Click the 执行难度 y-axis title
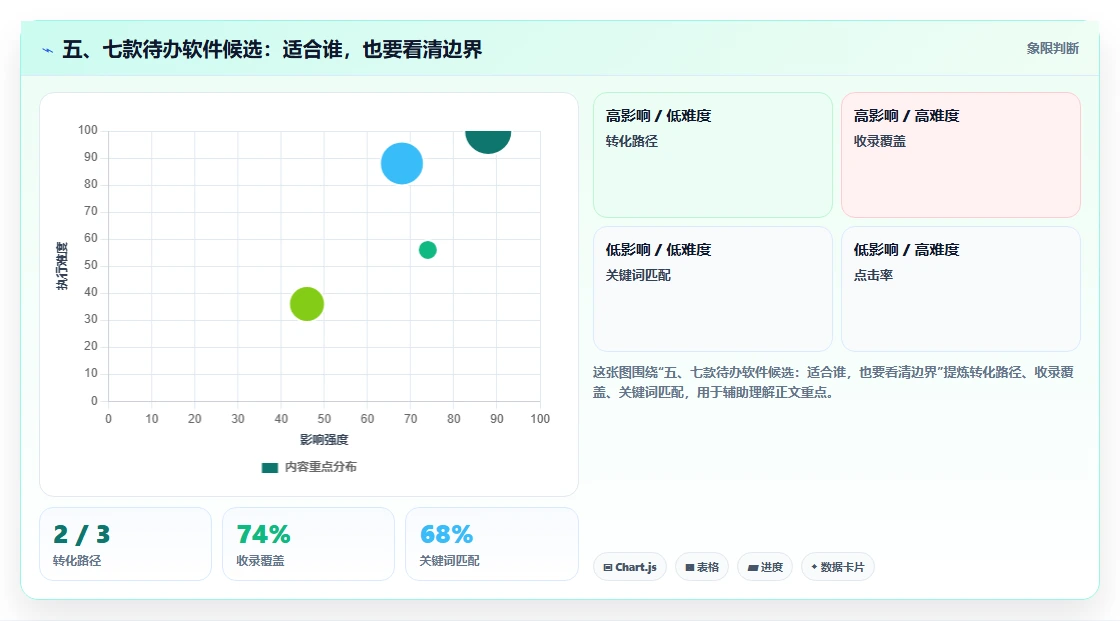Screen dimensions: 1120x621 (62, 266)
